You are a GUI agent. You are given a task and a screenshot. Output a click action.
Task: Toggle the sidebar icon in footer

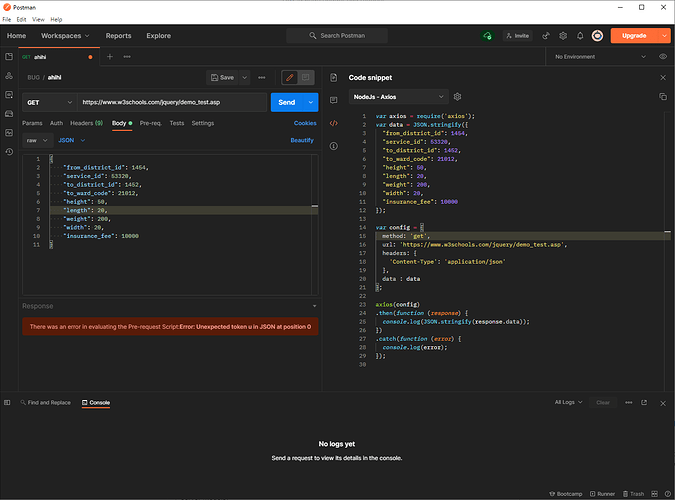(7, 403)
